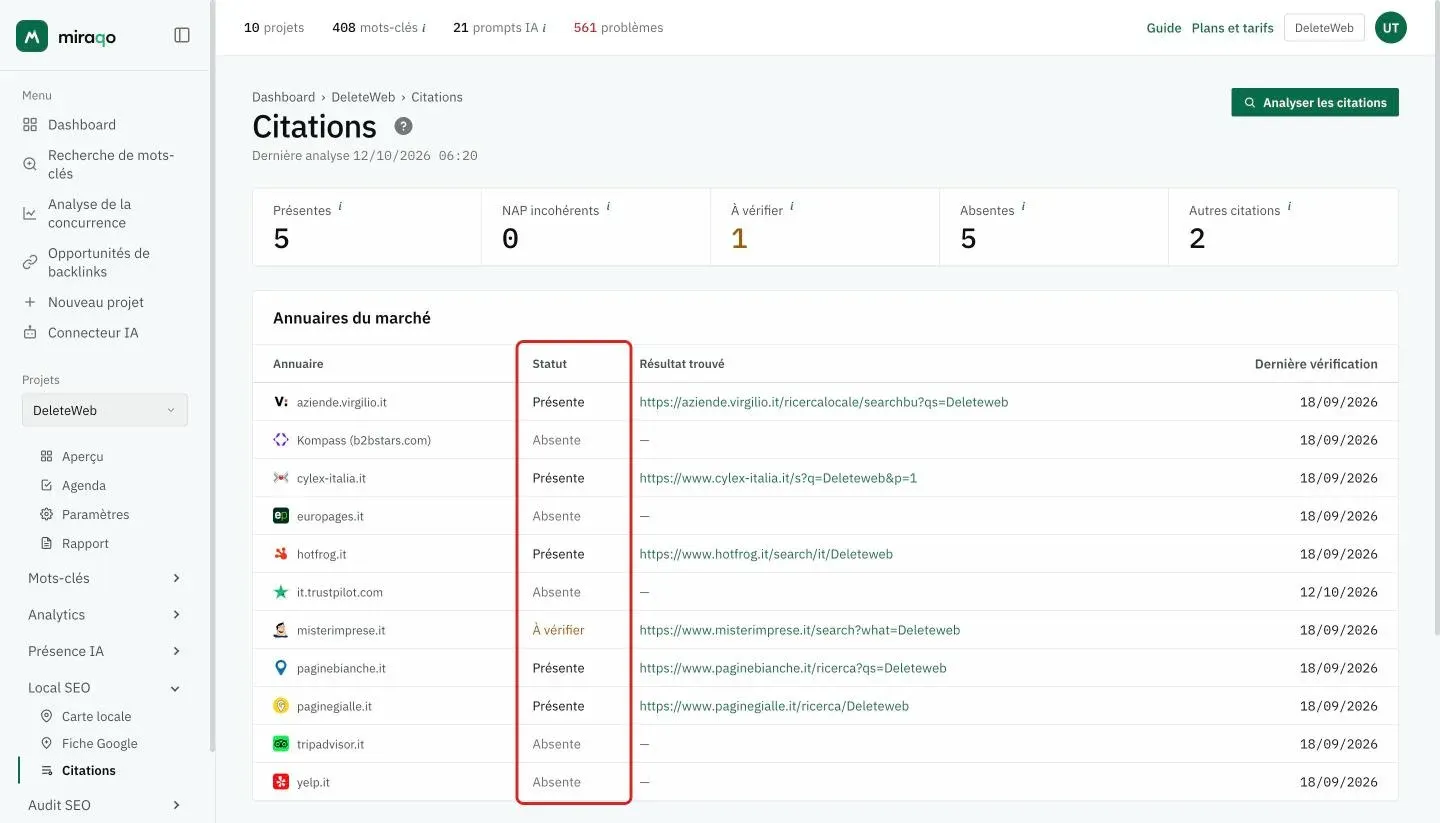Click the miraqo logo icon
Image resolution: width=1440 pixels, height=823 pixels.
32,36
